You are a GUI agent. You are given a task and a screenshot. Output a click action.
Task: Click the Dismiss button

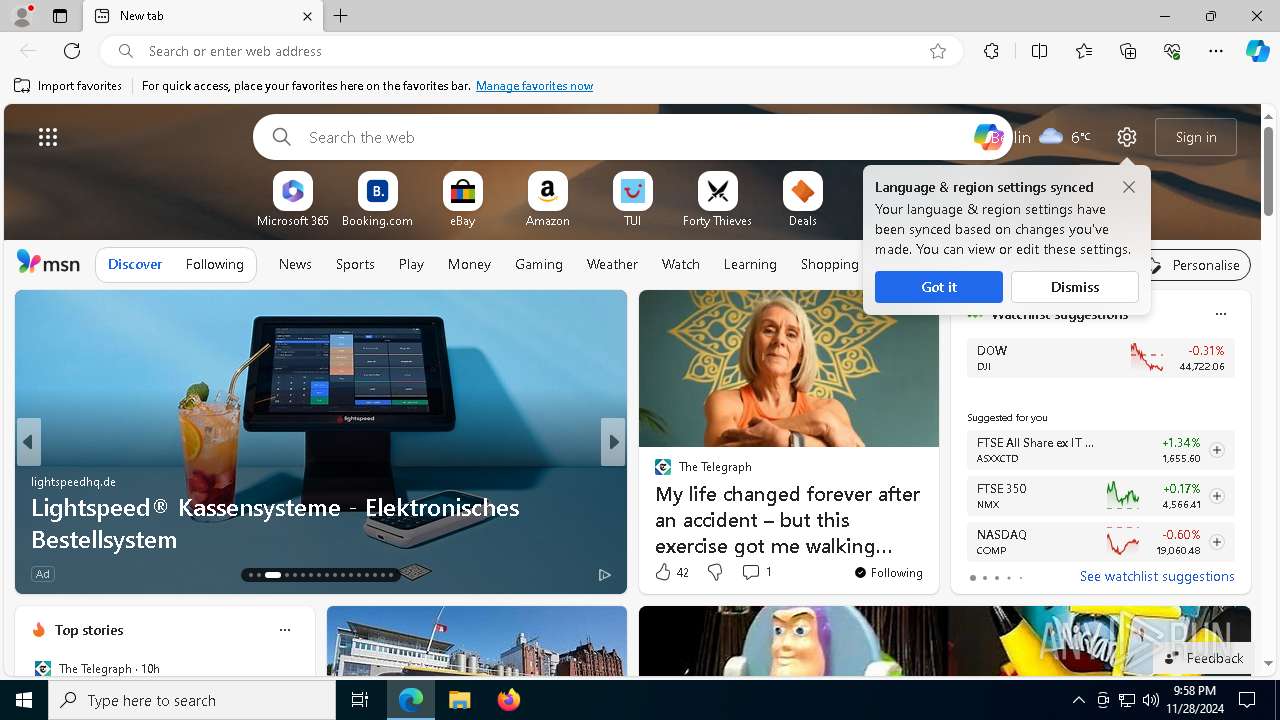tap(1075, 287)
